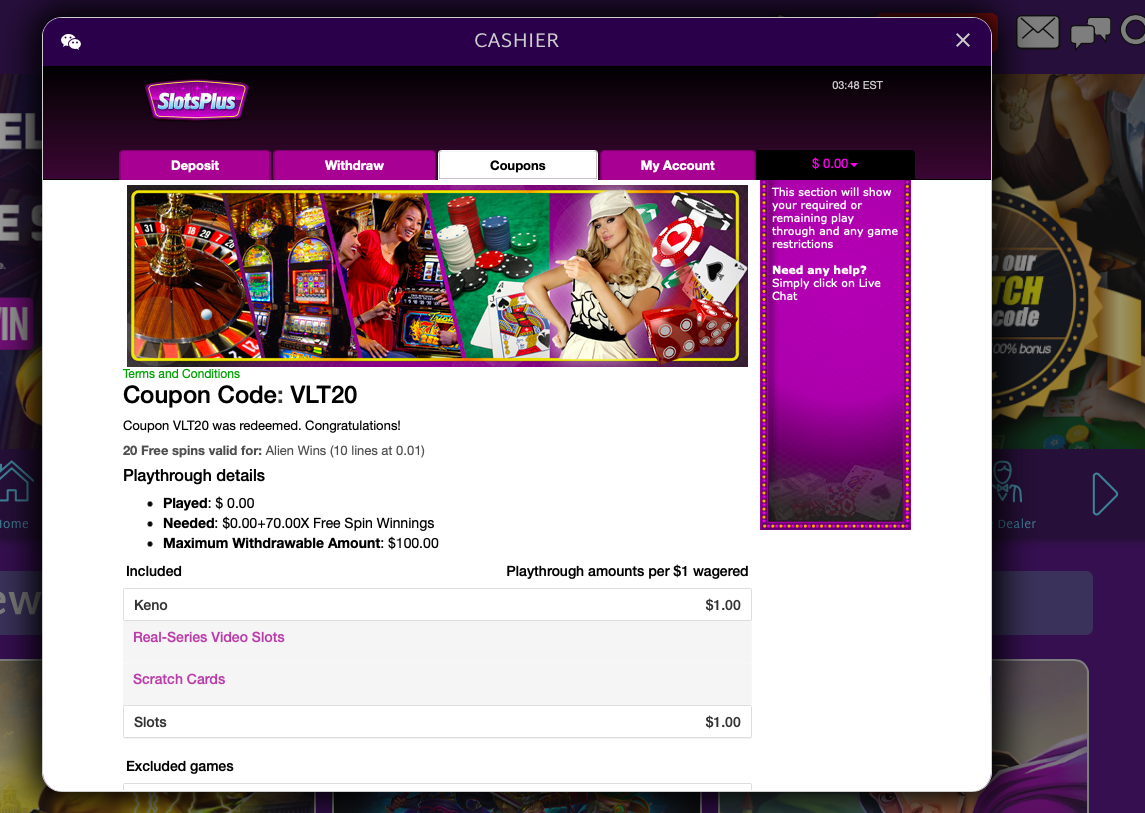The width and height of the screenshot is (1145, 813).
Task: Go to the My Account tab
Action: pyautogui.click(x=677, y=165)
